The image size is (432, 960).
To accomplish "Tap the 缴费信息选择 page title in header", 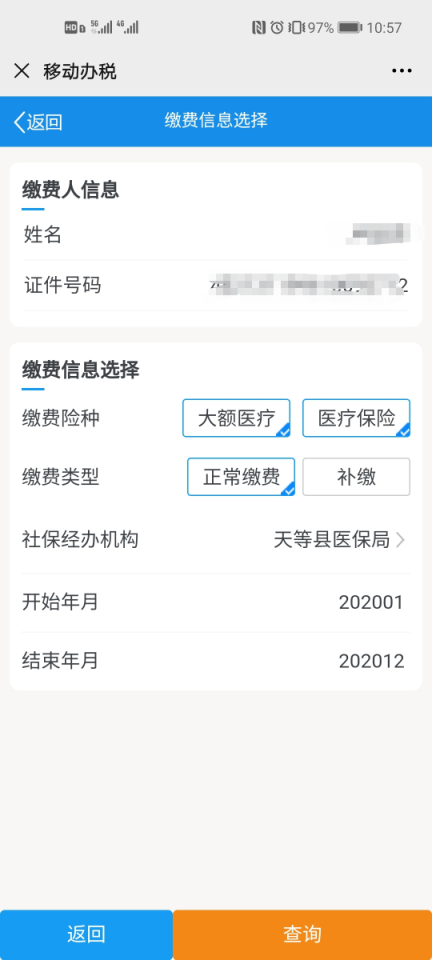I will (x=216, y=121).
